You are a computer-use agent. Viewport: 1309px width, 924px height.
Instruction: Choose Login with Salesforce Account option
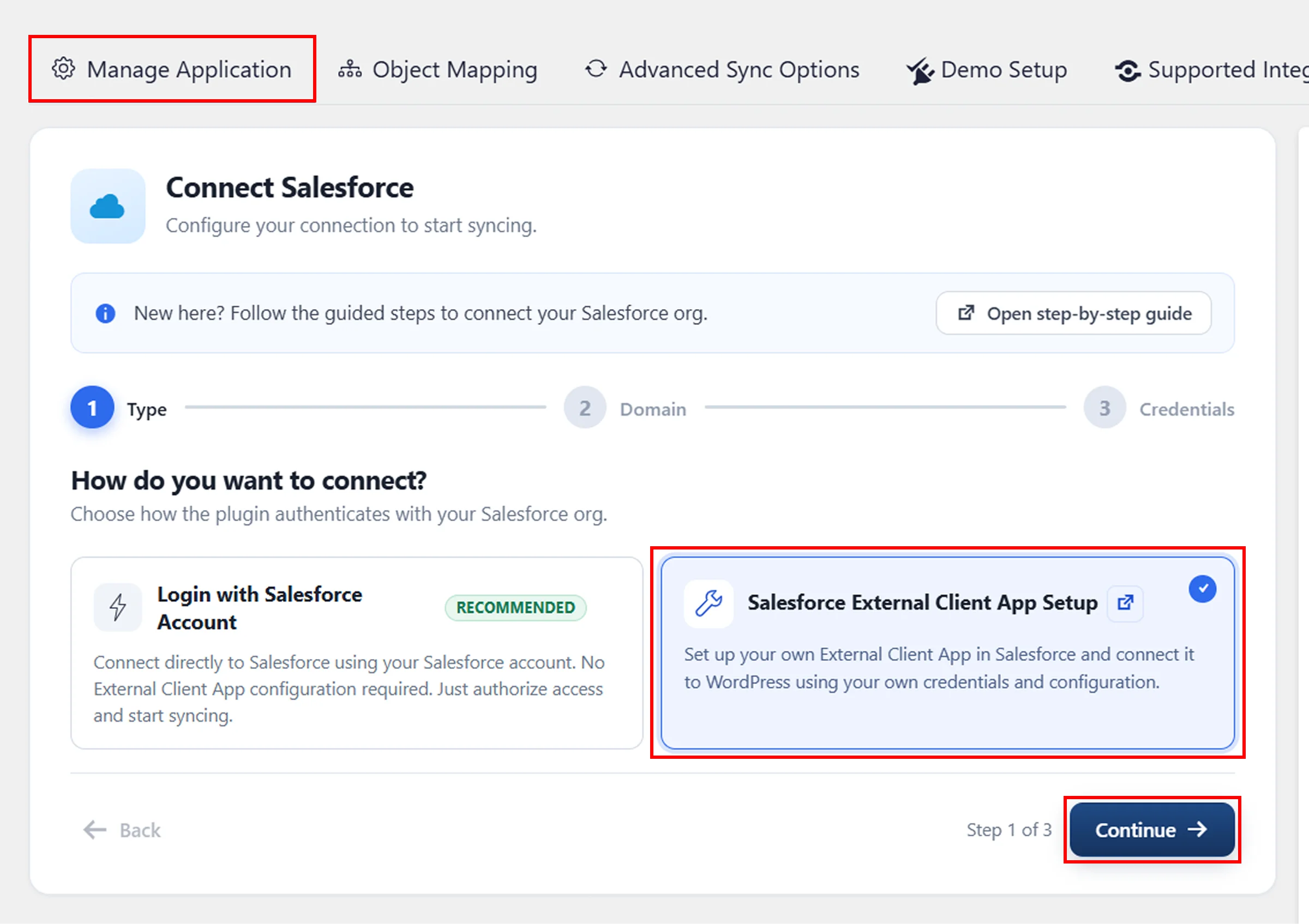[x=357, y=654]
